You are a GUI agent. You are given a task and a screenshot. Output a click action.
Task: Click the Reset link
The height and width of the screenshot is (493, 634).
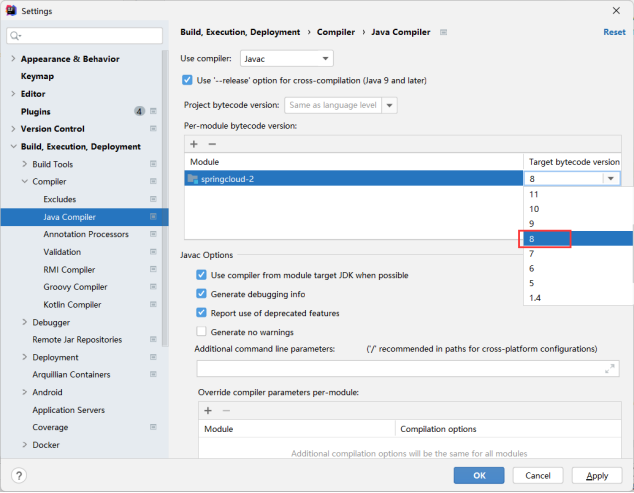[x=614, y=32]
